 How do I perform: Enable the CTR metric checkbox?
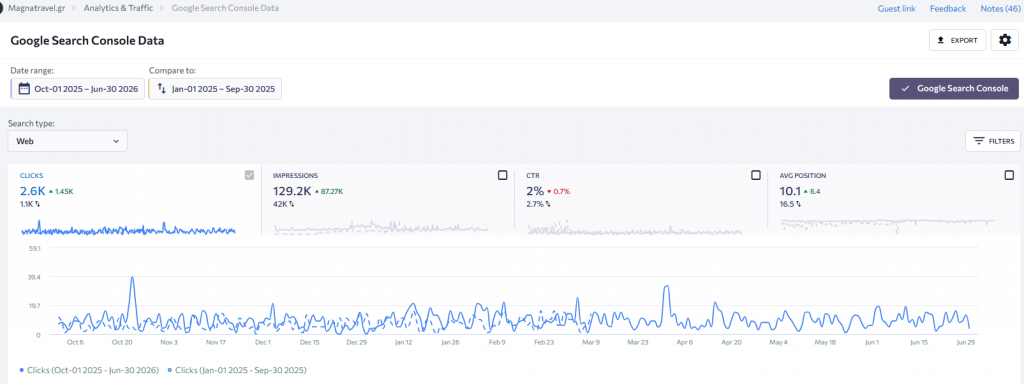[756, 175]
